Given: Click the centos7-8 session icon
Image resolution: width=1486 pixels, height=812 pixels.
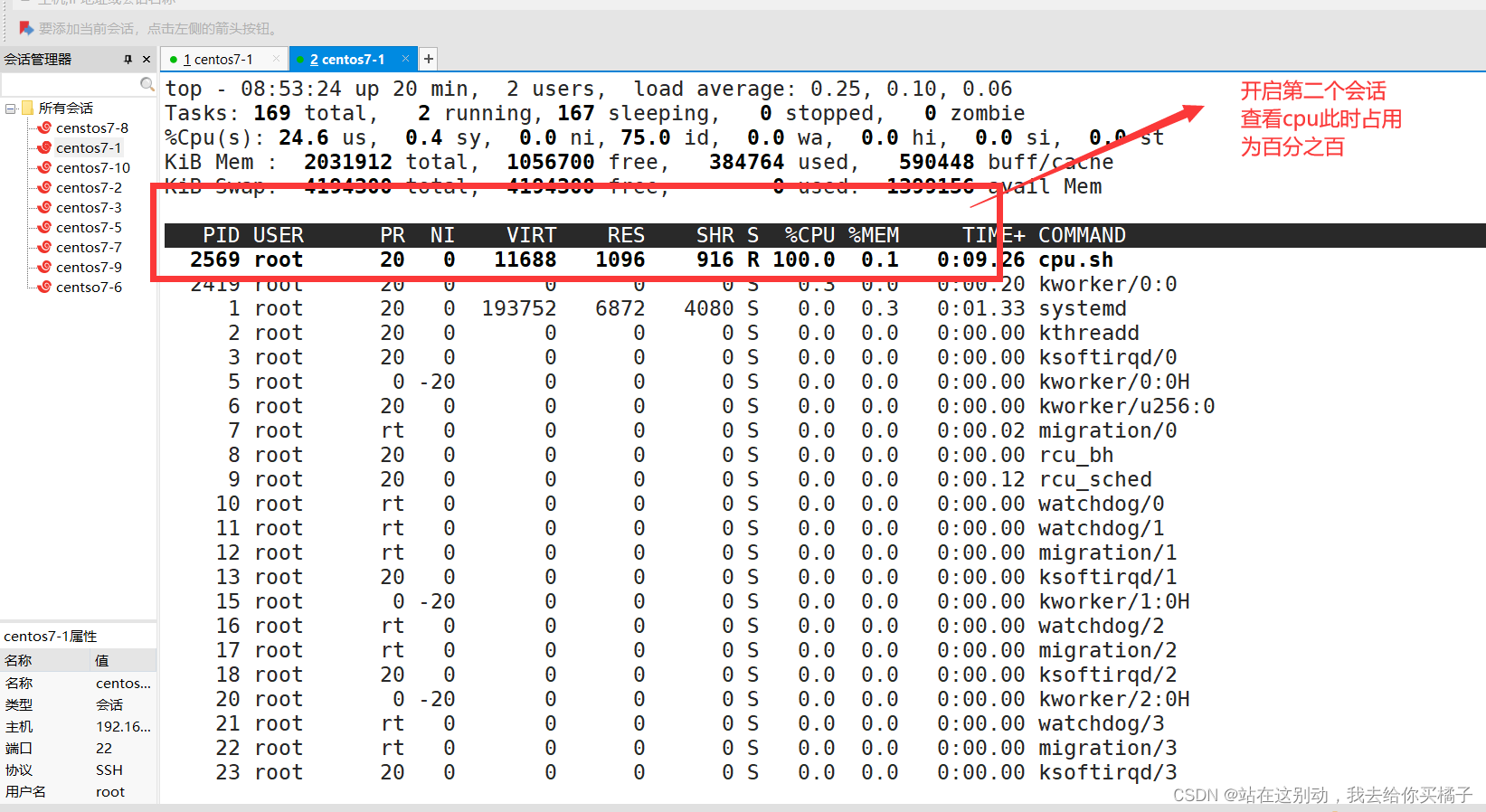Looking at the screenshot, I should click(43, 127).
